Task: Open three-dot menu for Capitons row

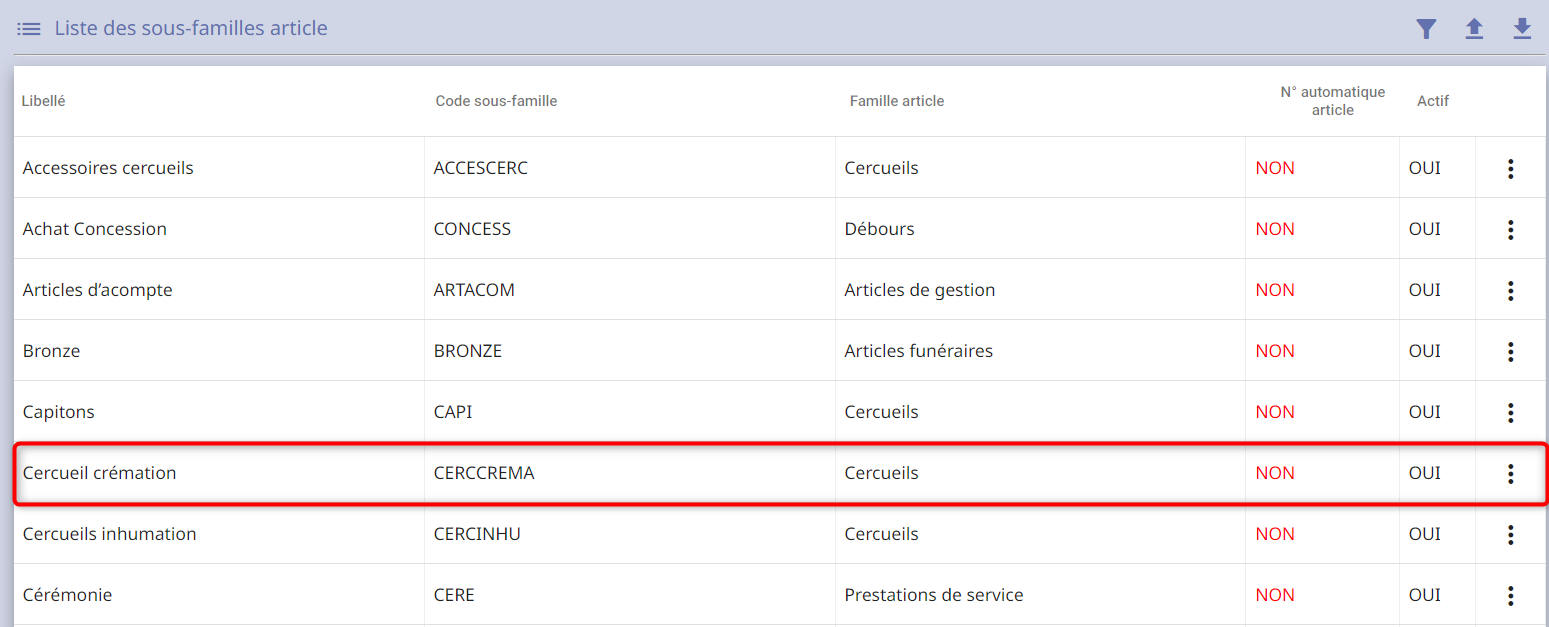Action: click(1510, 412)
